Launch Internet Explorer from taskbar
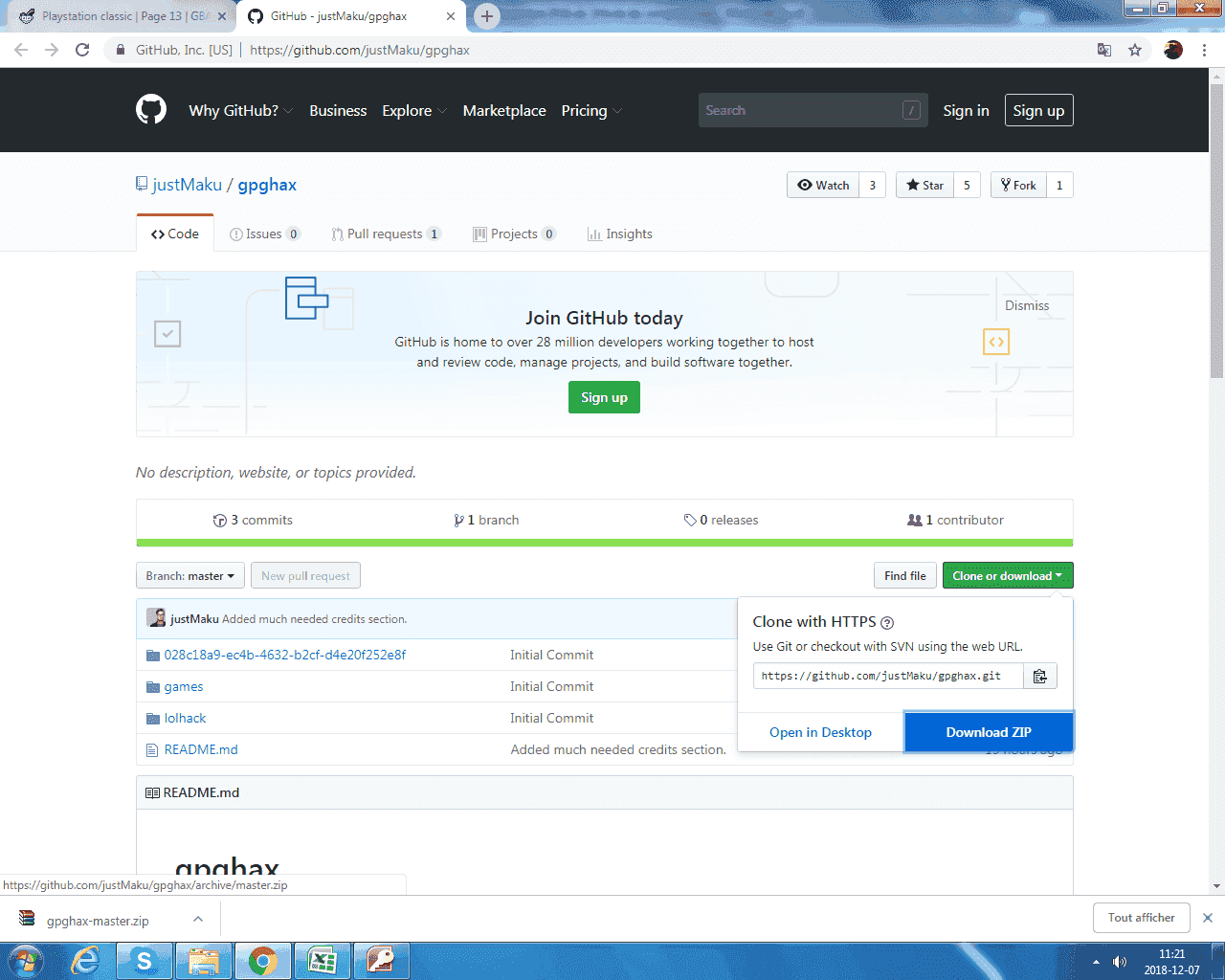The width and height of the screenshot is (1225, 980). pyautogui.click(x=85, y=961)
